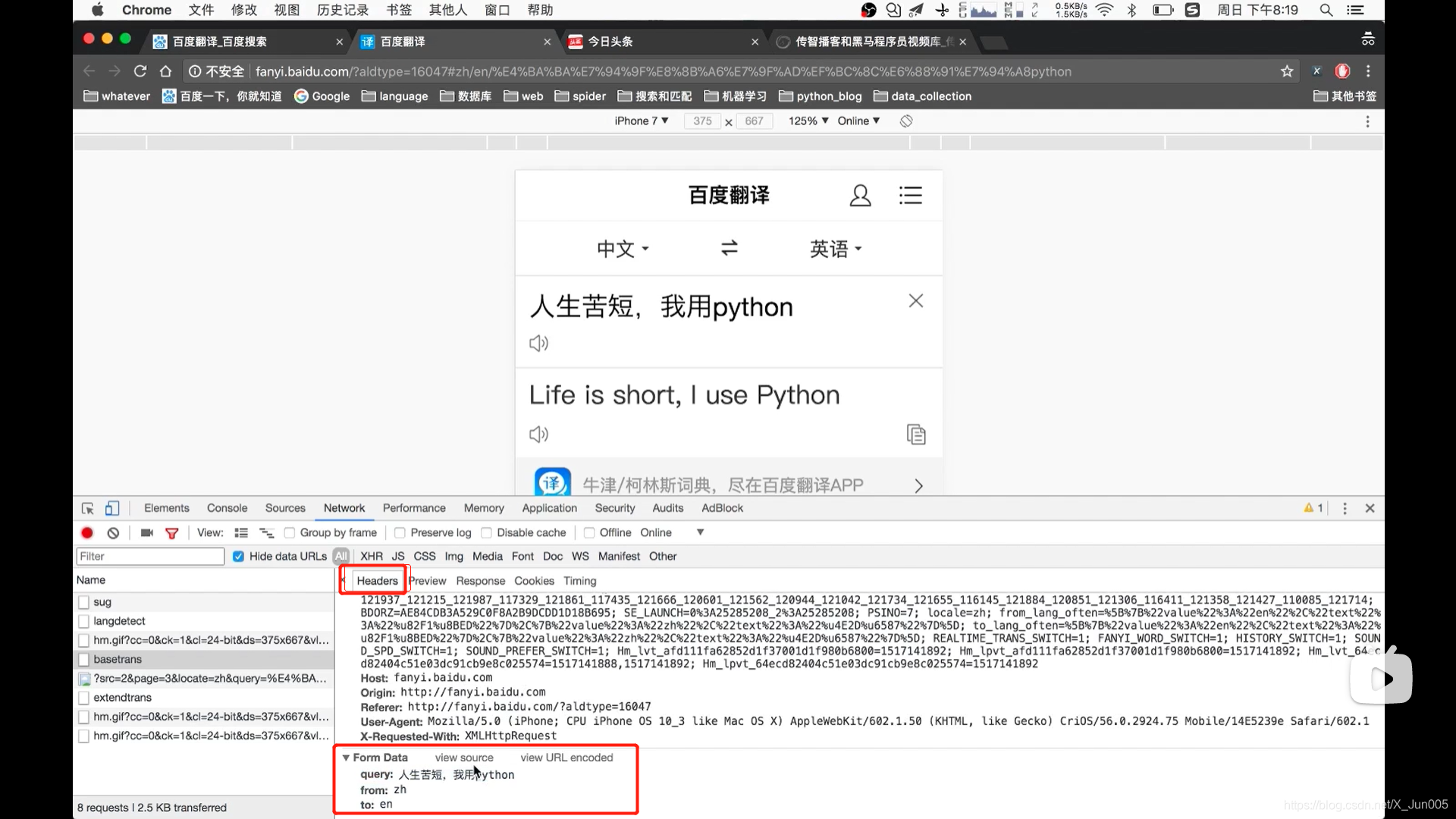Image resolution: width=1456 pixels, height=819 pixels.
Task: Click the Baidu Translate user profile icon
Action: tap(860, 196)
